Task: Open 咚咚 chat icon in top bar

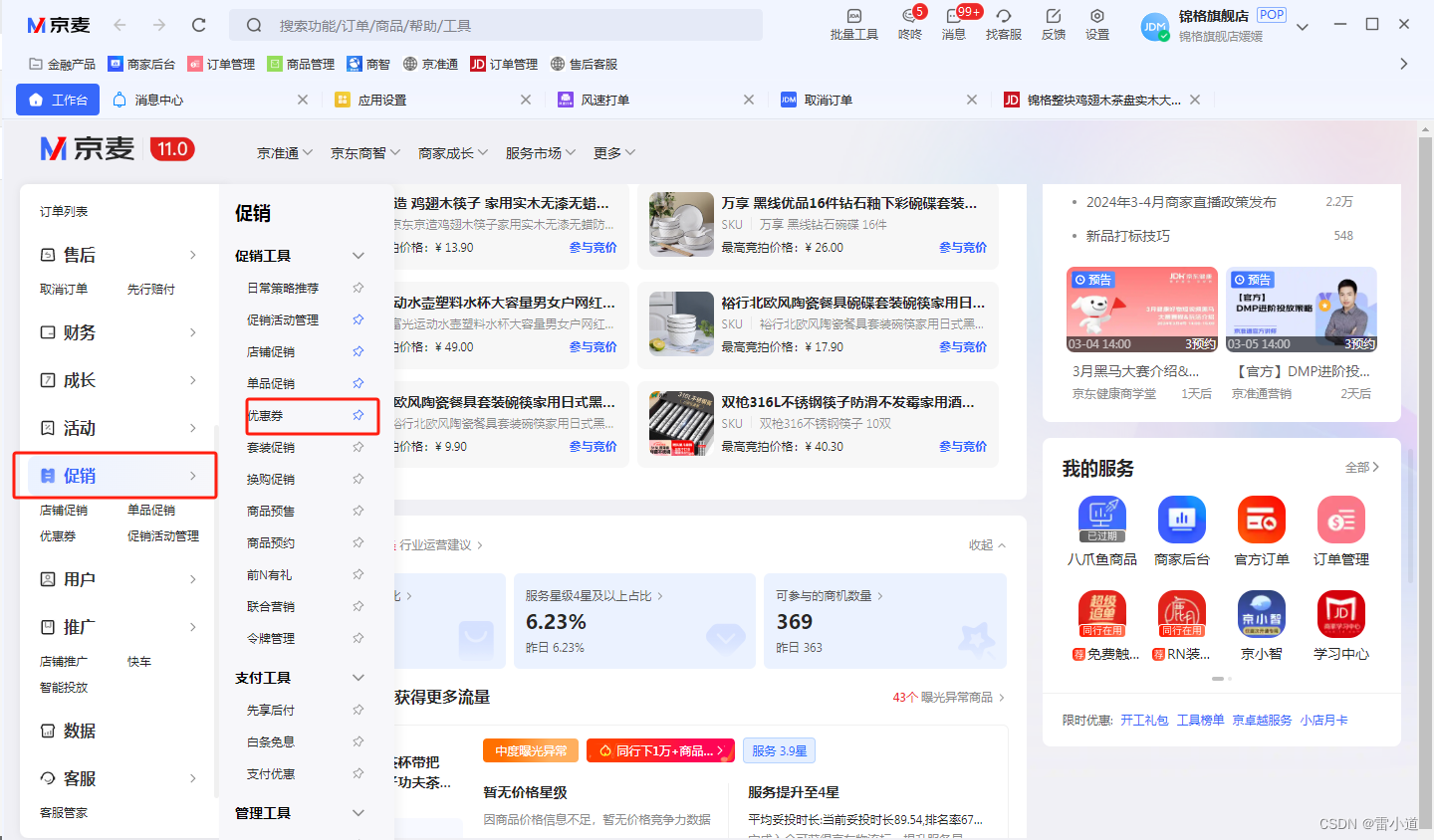Action: [910, 24]
